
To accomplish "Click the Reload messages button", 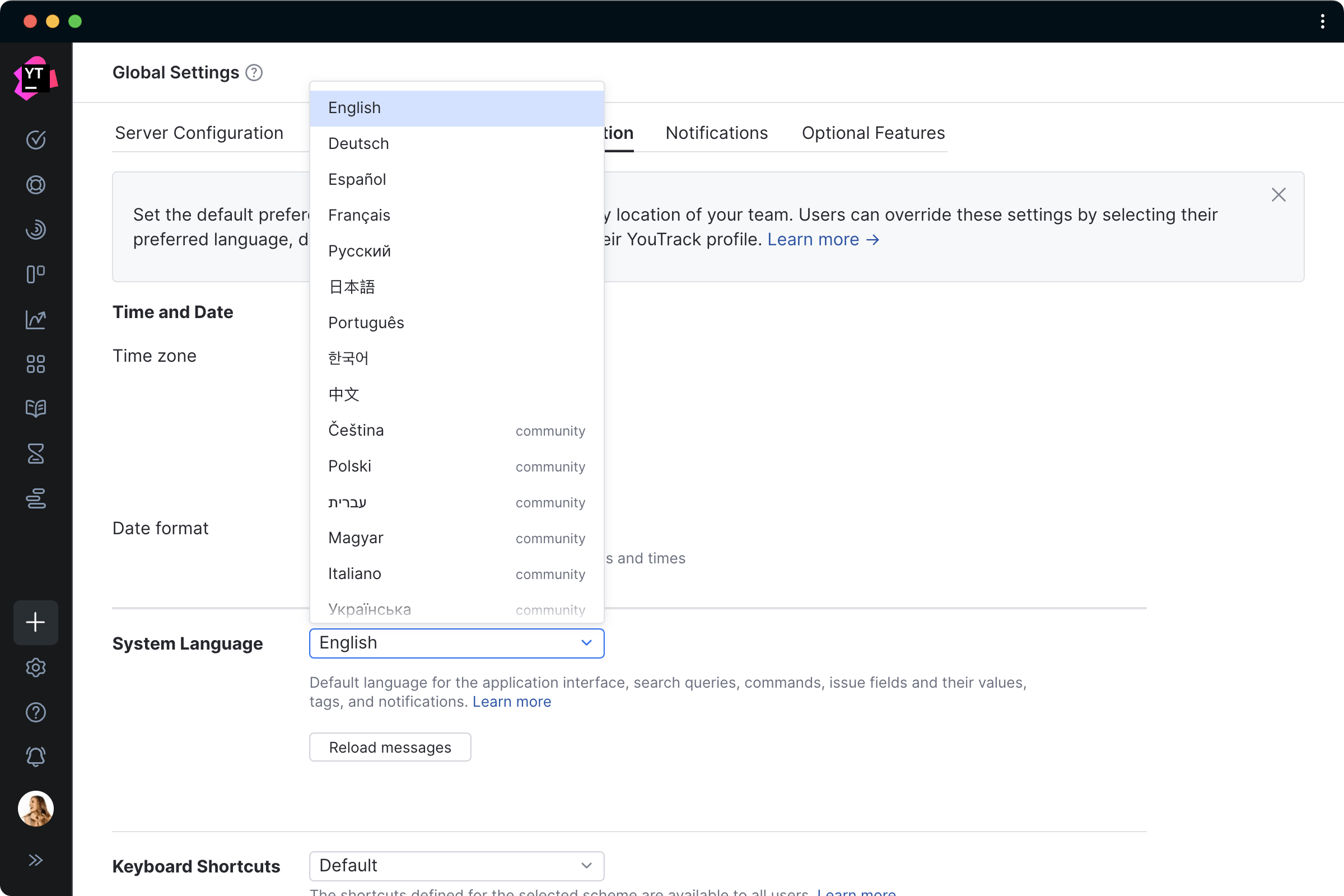I will pos(390,748).
